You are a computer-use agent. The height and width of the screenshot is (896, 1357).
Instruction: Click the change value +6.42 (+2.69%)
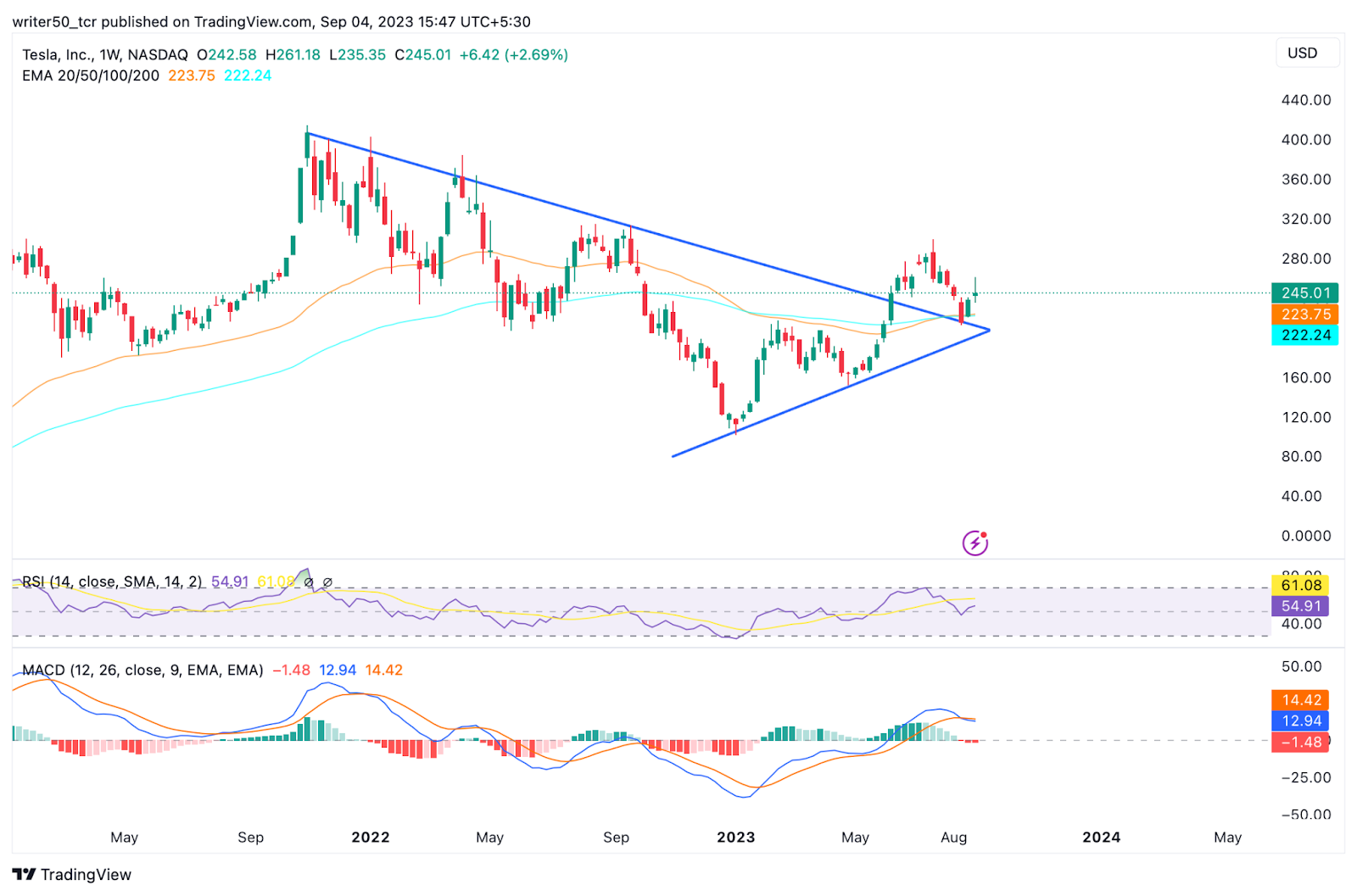[514, 55]
